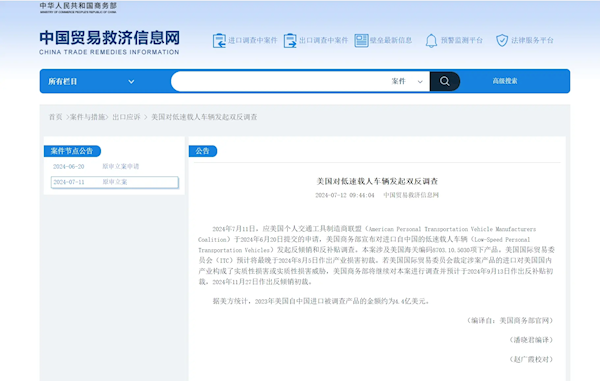Image resolution: width=600 pixels, height=381 pixels.
Task: Click the export investigation cases icon
Action: pos(290,41)
